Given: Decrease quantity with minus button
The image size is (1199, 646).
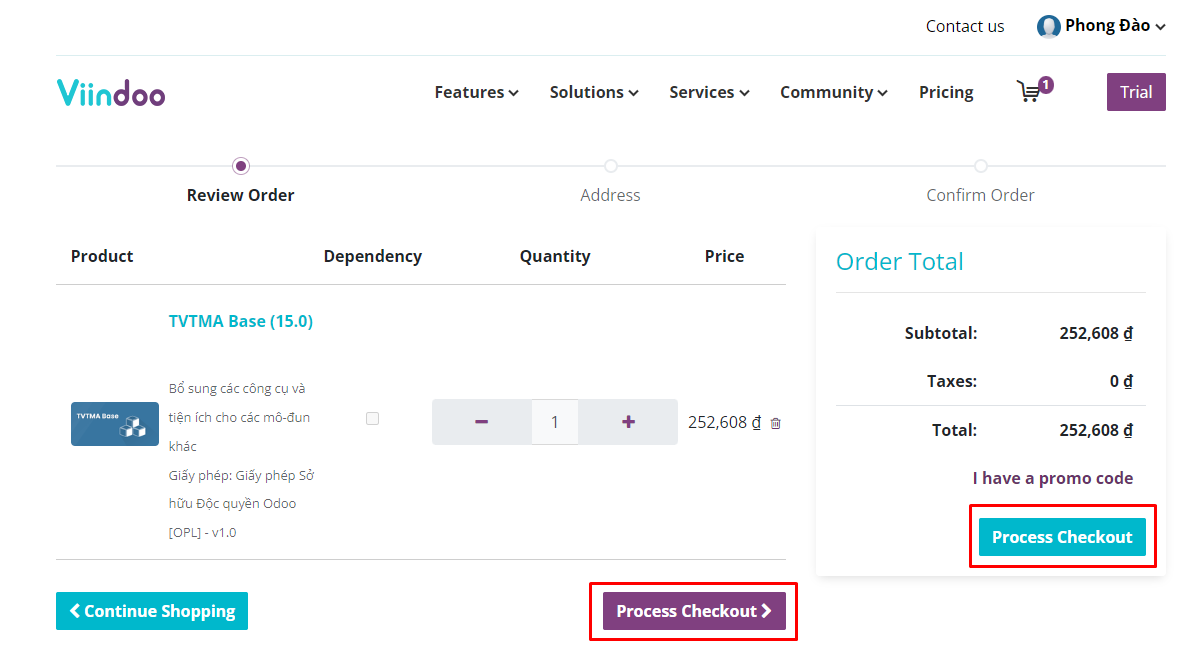Looking at the screenshot, I should pyautogui.click(x=481, y=422).
